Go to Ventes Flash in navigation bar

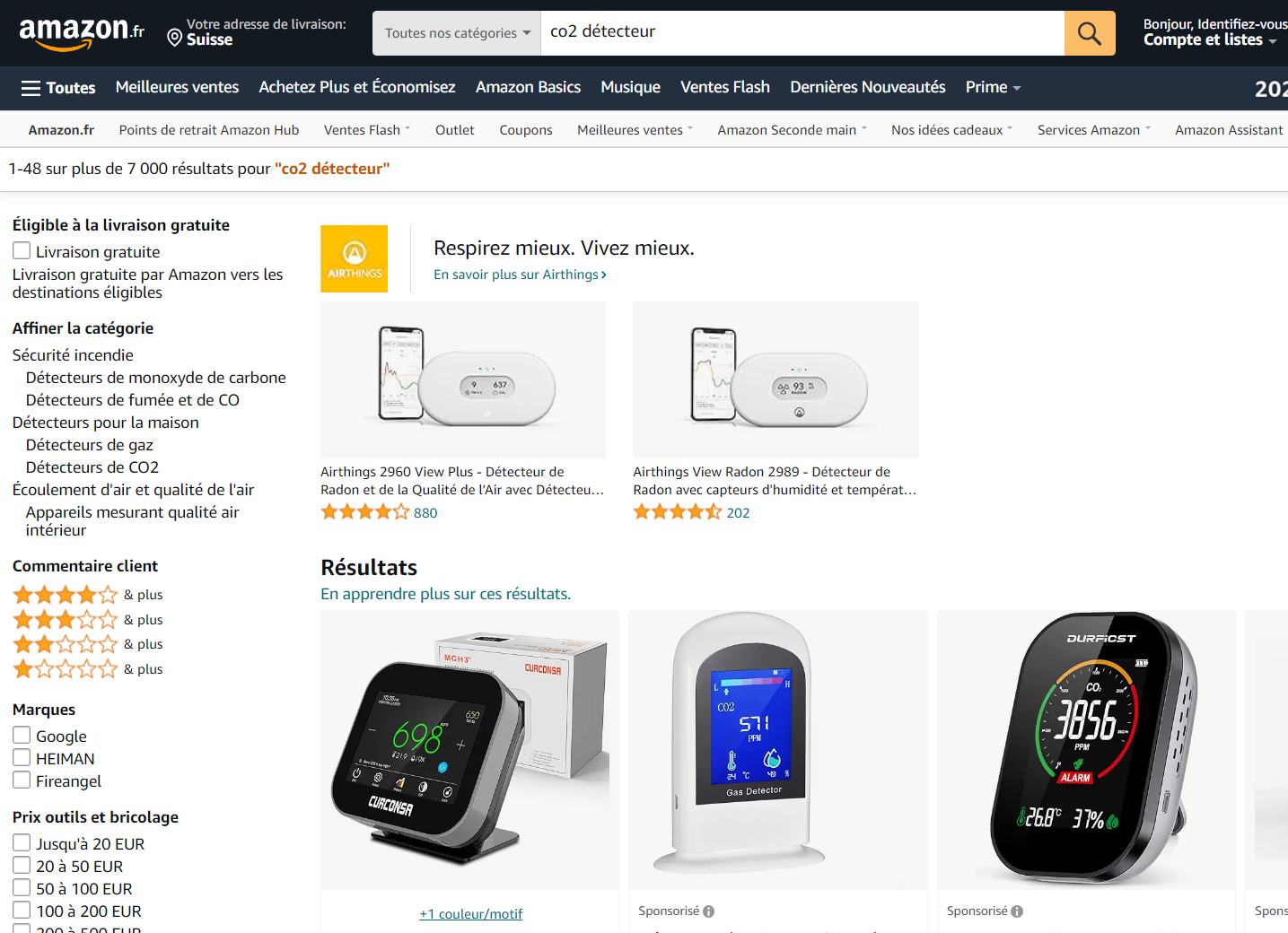click(725, 87)
